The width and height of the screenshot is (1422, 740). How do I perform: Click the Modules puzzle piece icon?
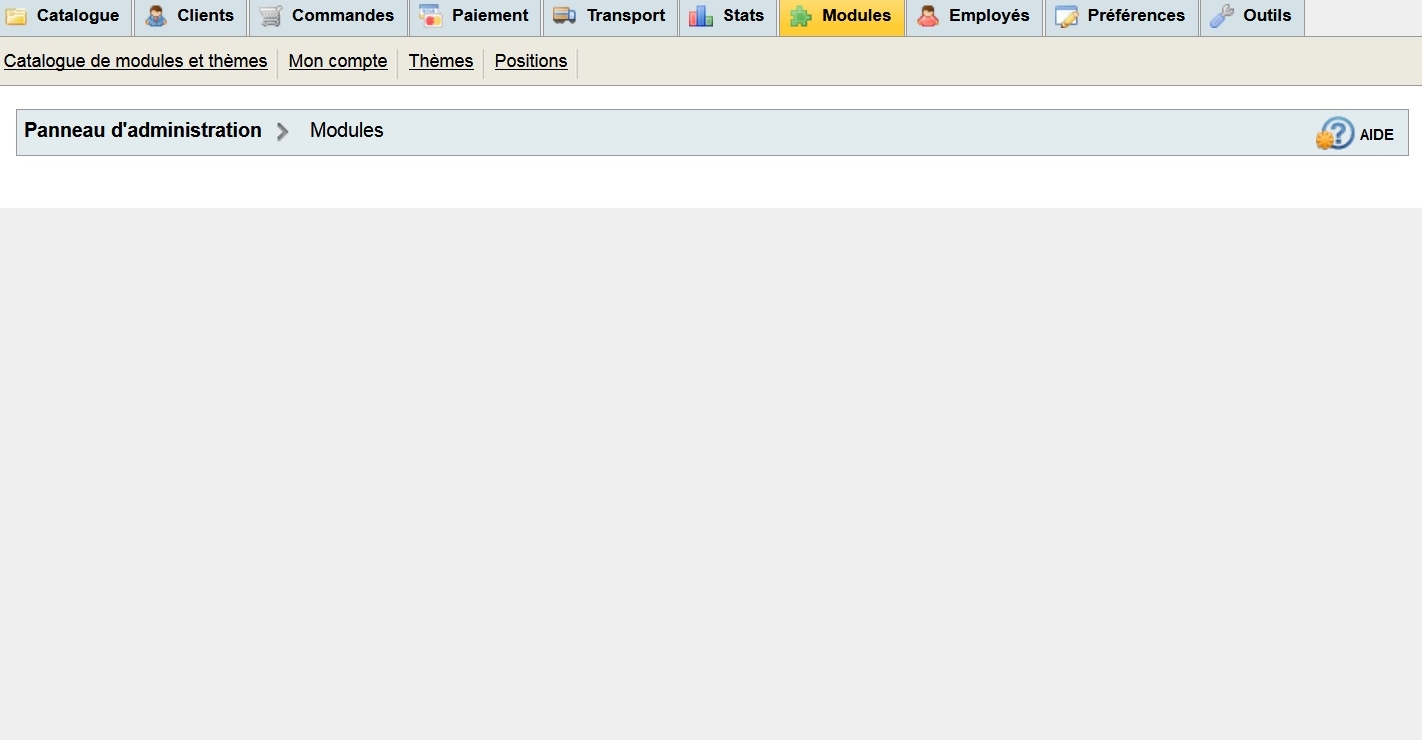click(800, 16)
